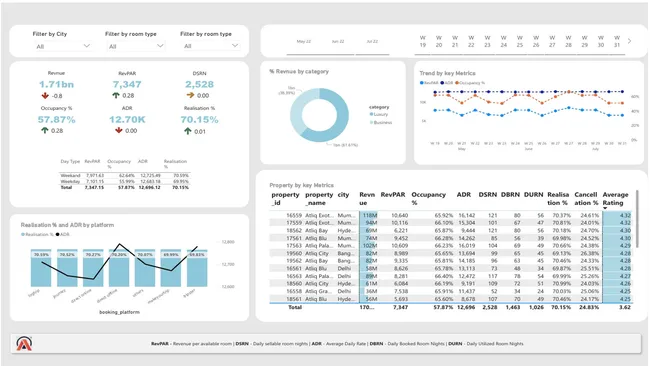
Task: Sort table by Cancellation % column header
Action: click(586, 199)
